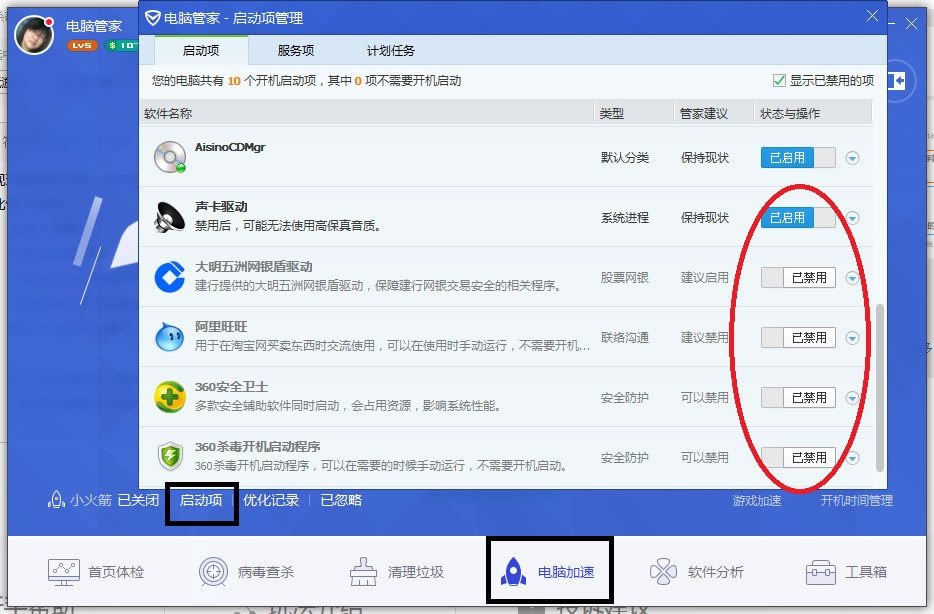The image size is (934, 614).
Task: Click 开机时间管理 link
Action: (857, 500)
